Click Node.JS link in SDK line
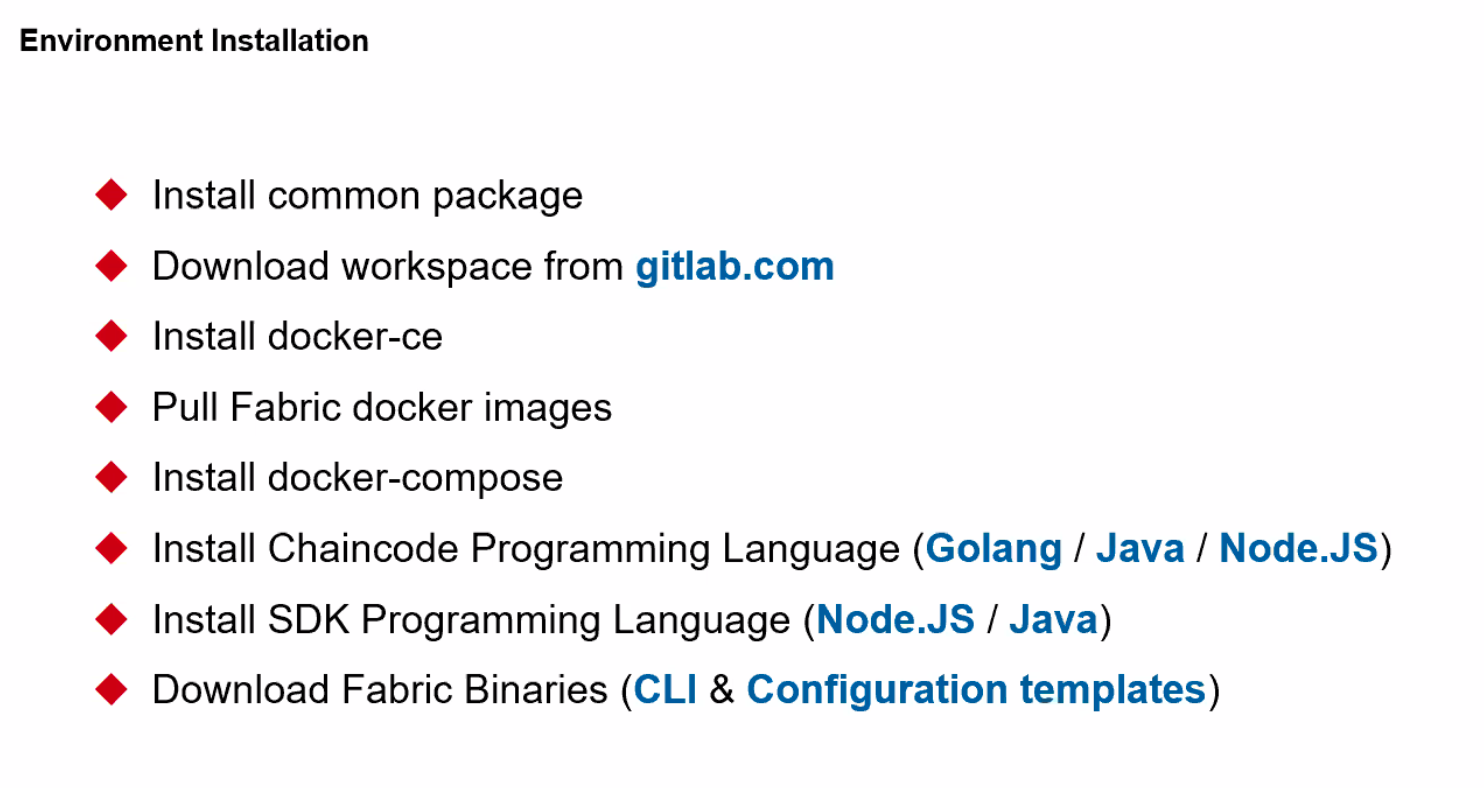 click(895, 620)
